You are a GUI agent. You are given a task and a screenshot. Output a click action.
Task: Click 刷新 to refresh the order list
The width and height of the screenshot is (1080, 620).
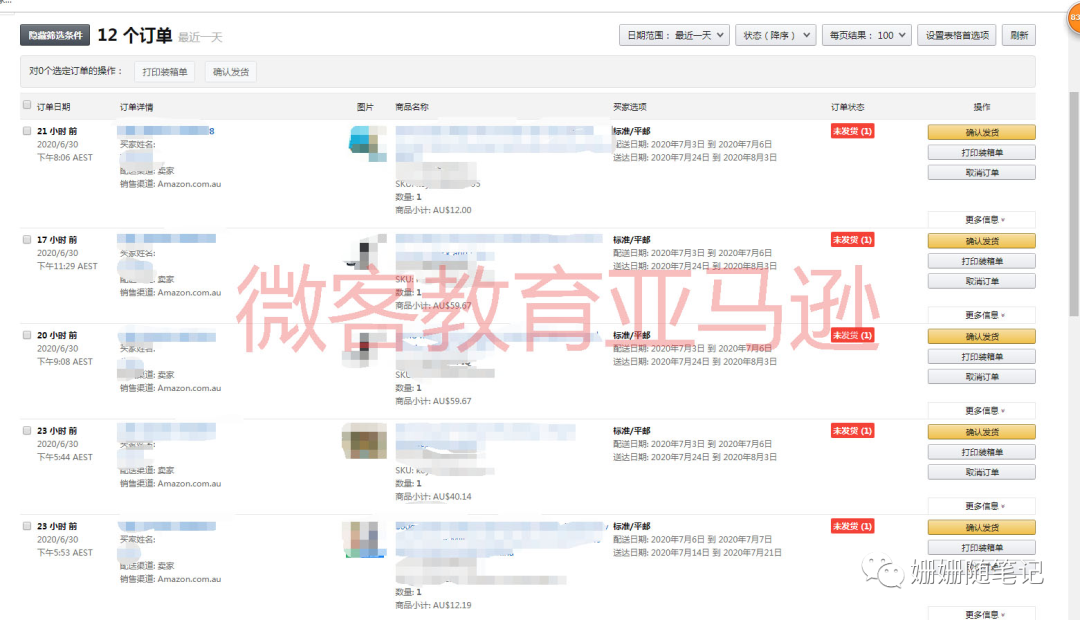tap(1018, 36)
